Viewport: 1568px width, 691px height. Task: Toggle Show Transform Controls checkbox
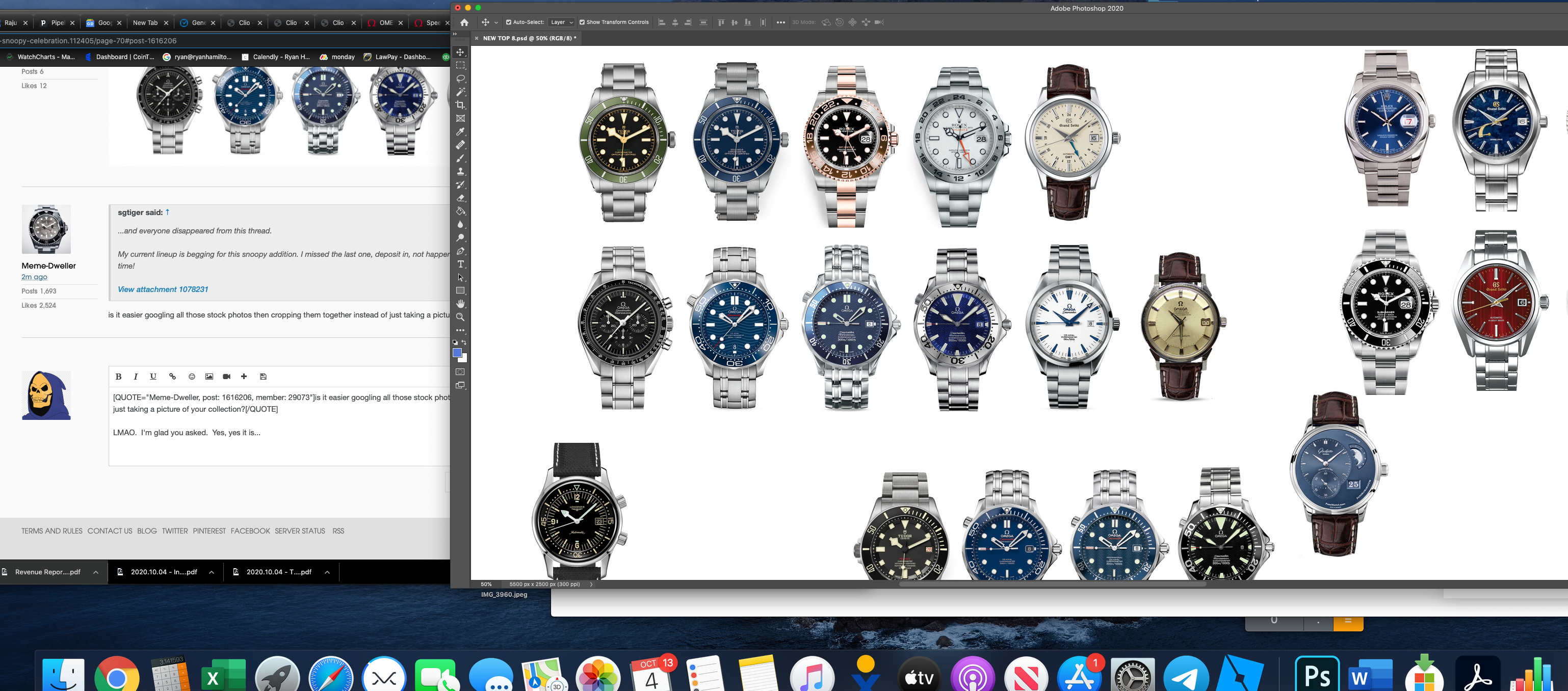coord(582,22)
